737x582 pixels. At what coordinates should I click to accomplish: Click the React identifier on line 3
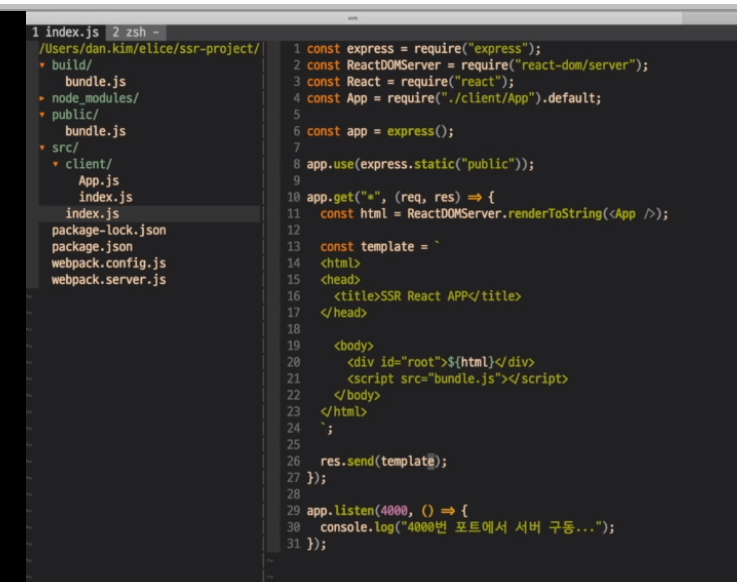(363, 81)
